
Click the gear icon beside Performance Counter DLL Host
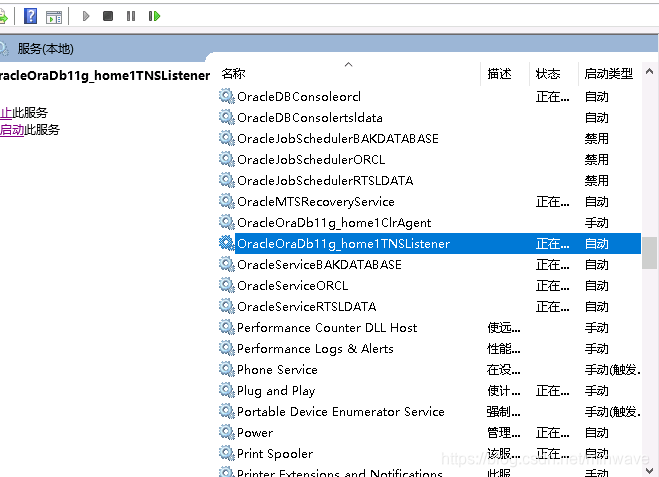[227, 327]
